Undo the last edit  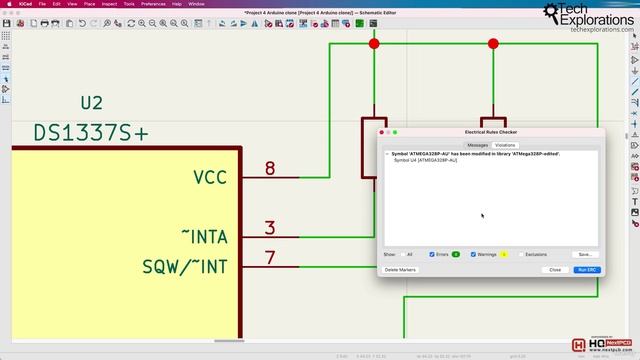coord(82,24)
